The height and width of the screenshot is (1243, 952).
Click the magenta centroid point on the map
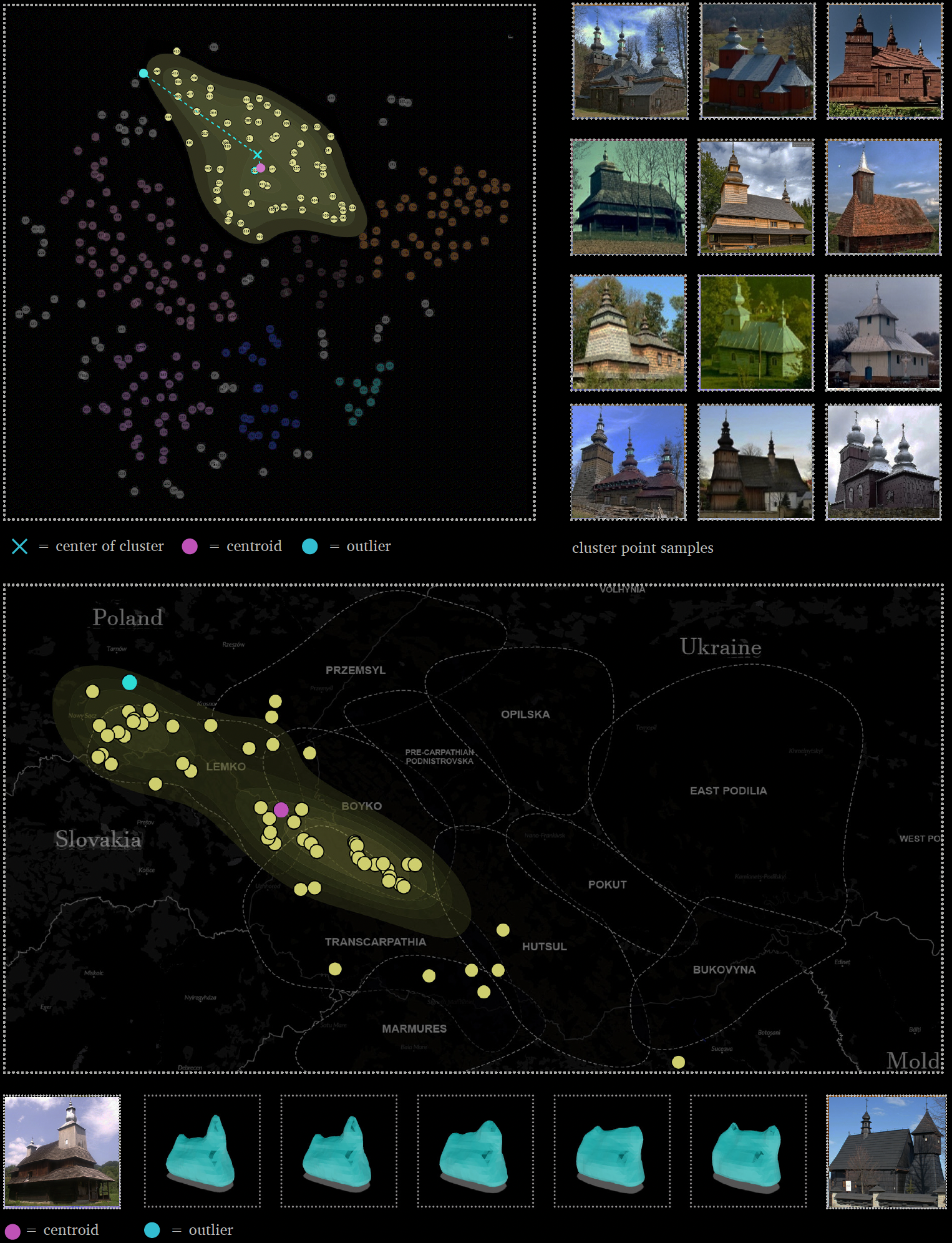pyautogui.click(x=281, y=810)
